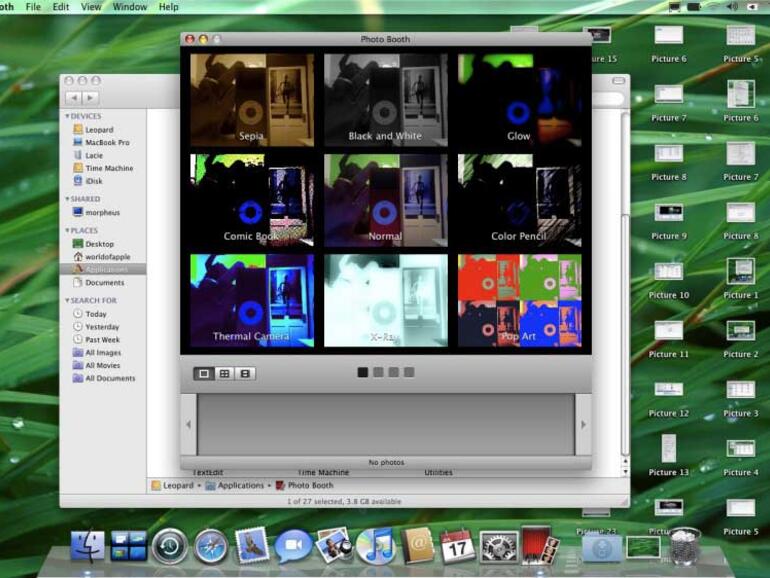Image resolution: width=770 pixels, height=578 pixels.
Task: Open Time Machine in the Dock
Action: (170, 545)
